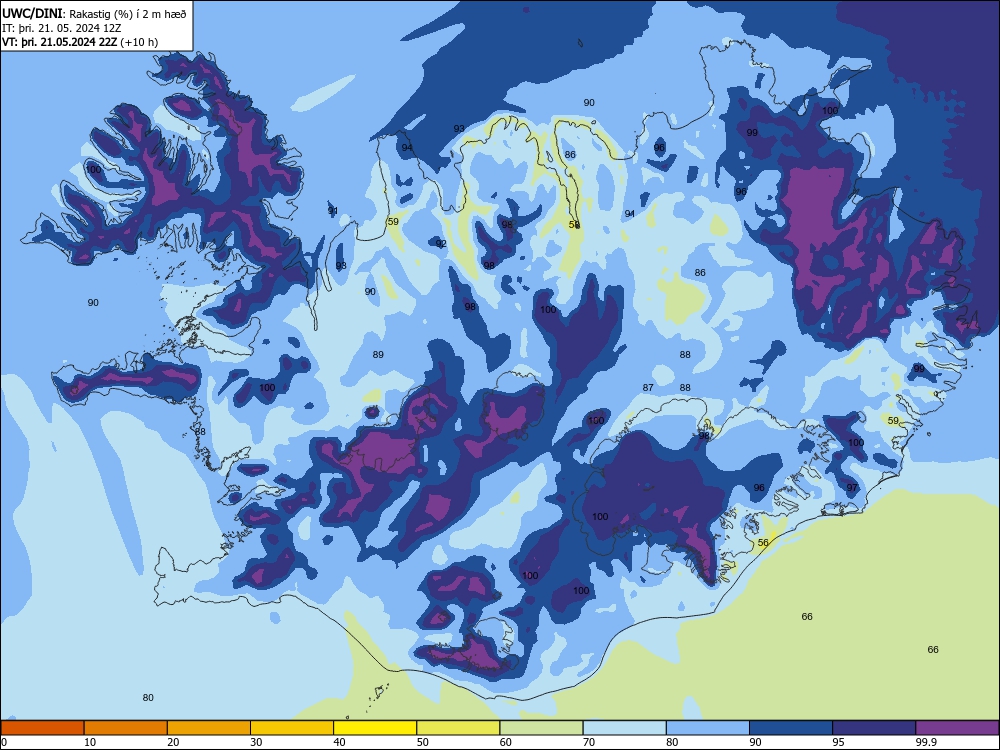Click the orange 10–20 legend swatch

(126, 728)
